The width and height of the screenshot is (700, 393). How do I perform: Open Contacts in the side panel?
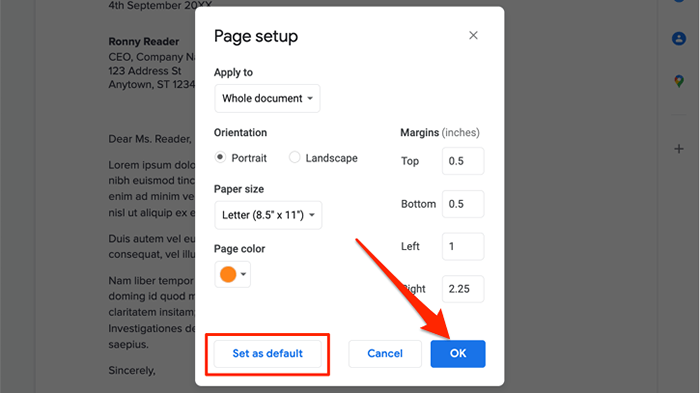point(679,38)
